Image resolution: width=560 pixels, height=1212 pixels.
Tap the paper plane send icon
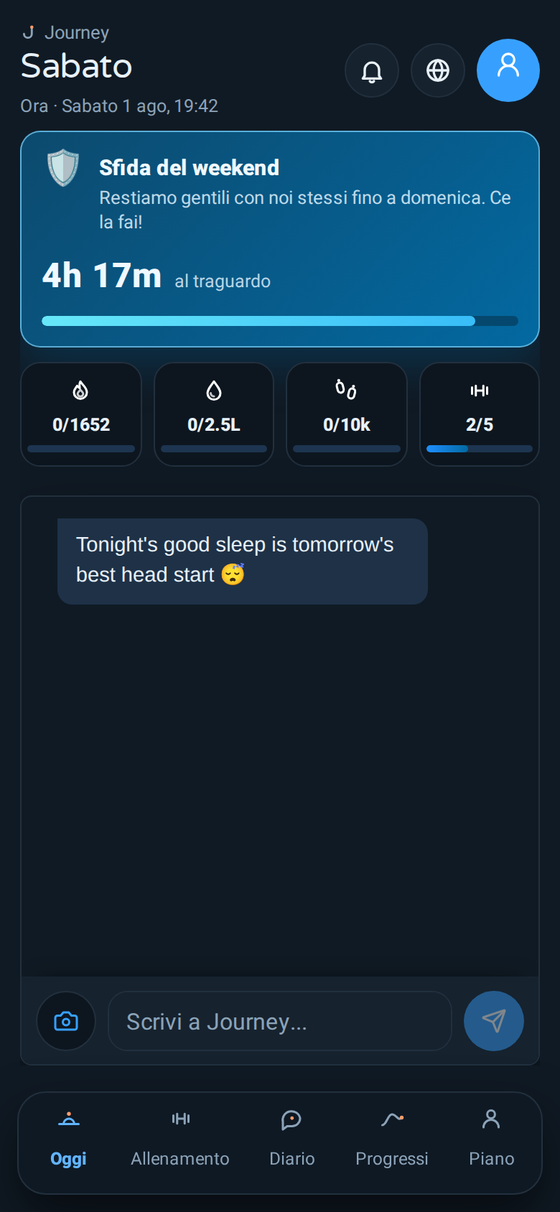pos(494,1021)
